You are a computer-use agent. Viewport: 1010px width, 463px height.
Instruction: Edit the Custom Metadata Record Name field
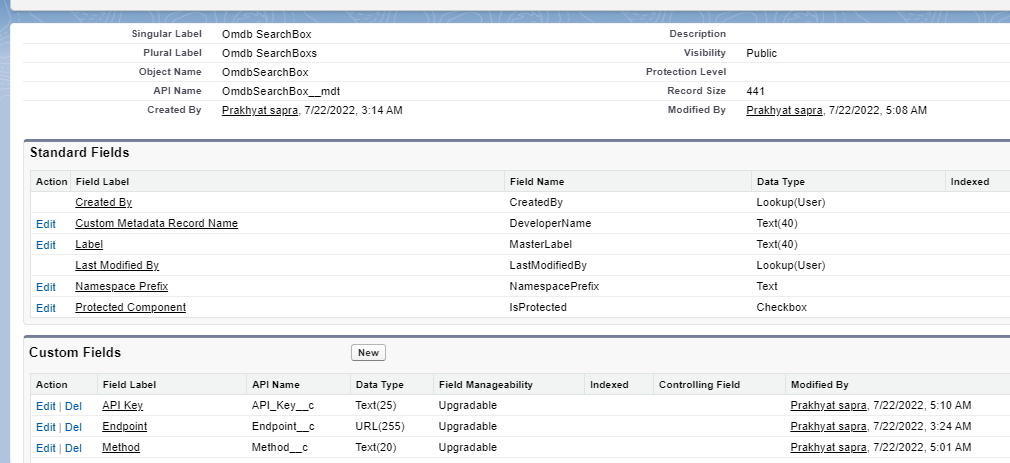tap(46, 224)
